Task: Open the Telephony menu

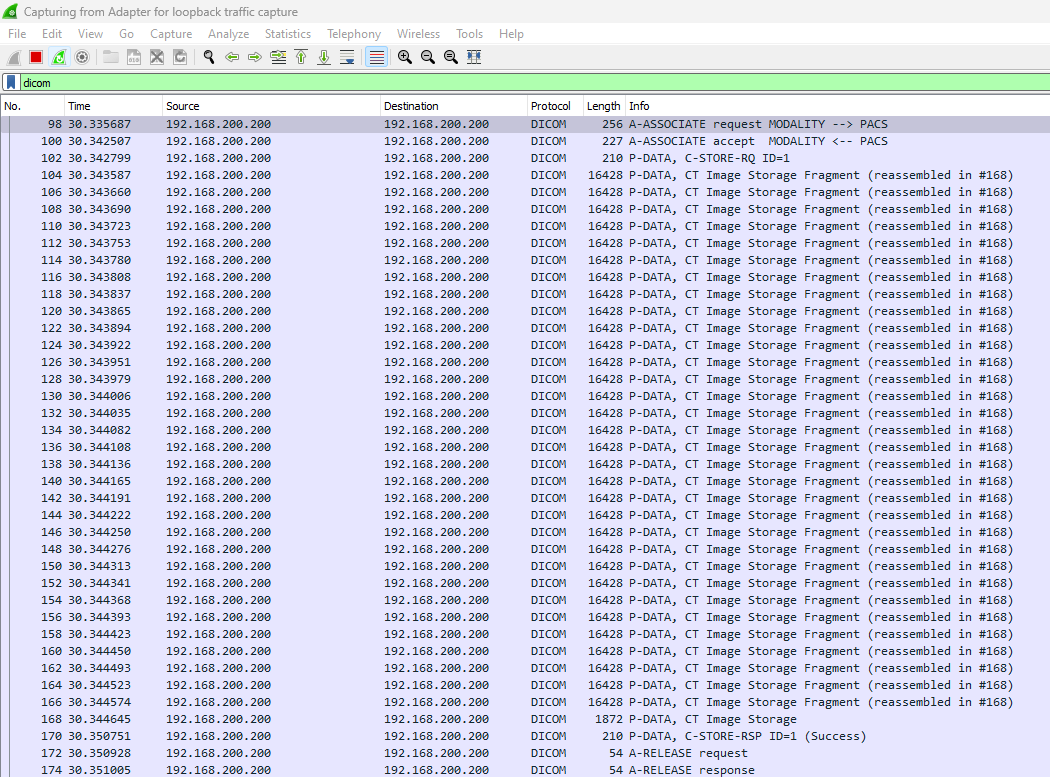Action: click(353, 34)
